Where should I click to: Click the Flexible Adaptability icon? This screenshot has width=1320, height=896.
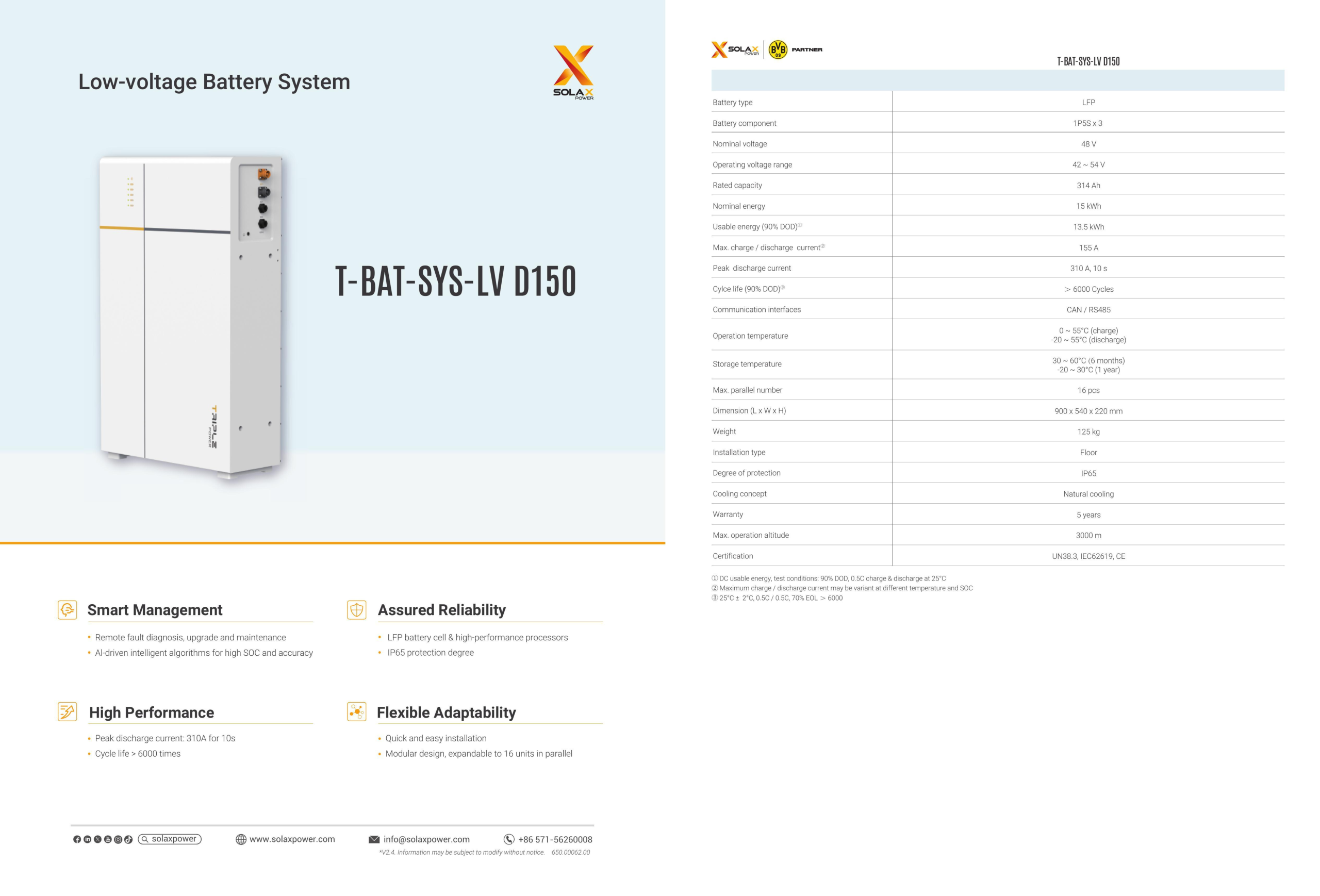(357, 711)
